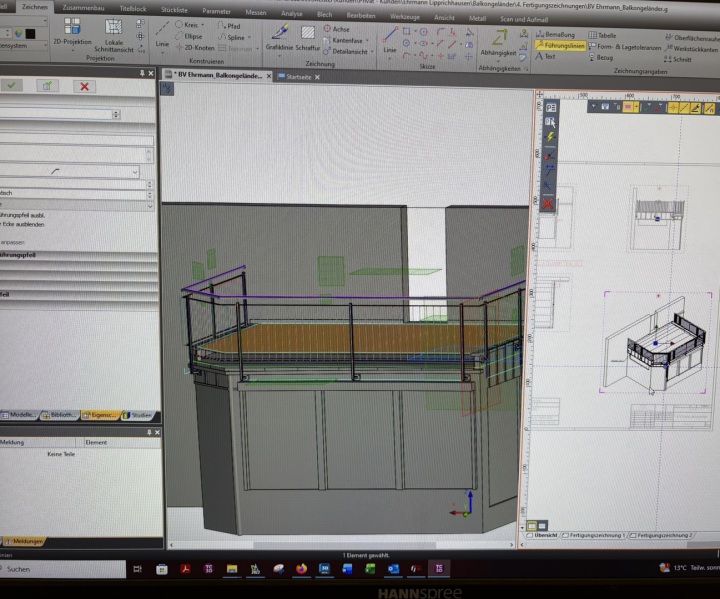Open the Titelblock ribbon tab
The width and height of the screenshot is (720, 599).
pos(133,9)
